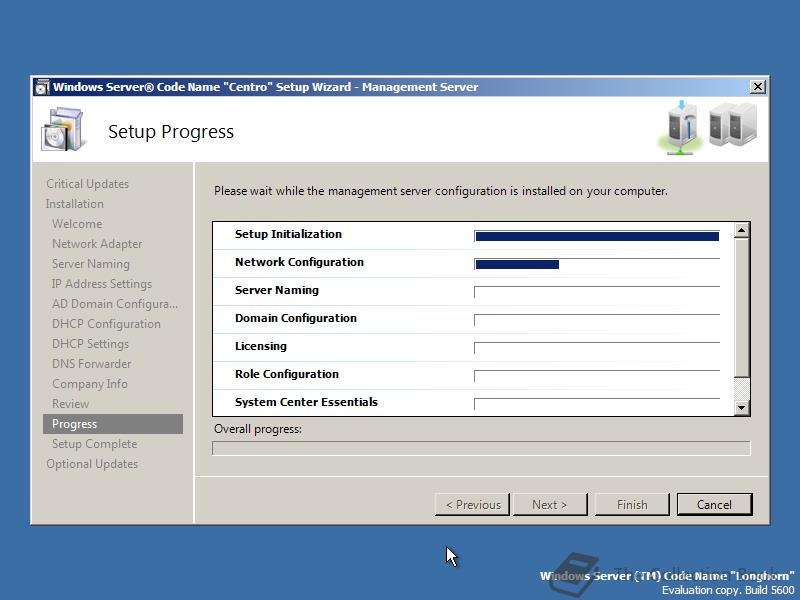This screenshot has width=800, height=600.
Task: Select the Role Configuration row label
Action: click(x=287, y=374)
